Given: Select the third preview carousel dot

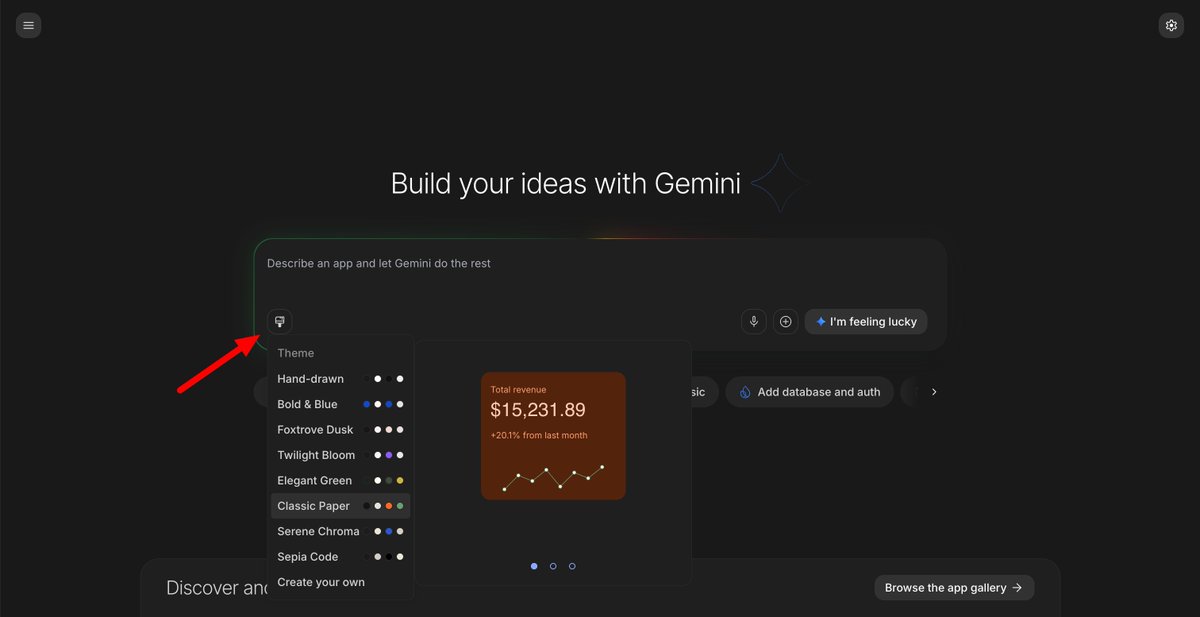Looking at the screenshot, I should click(x=572, y=566).
